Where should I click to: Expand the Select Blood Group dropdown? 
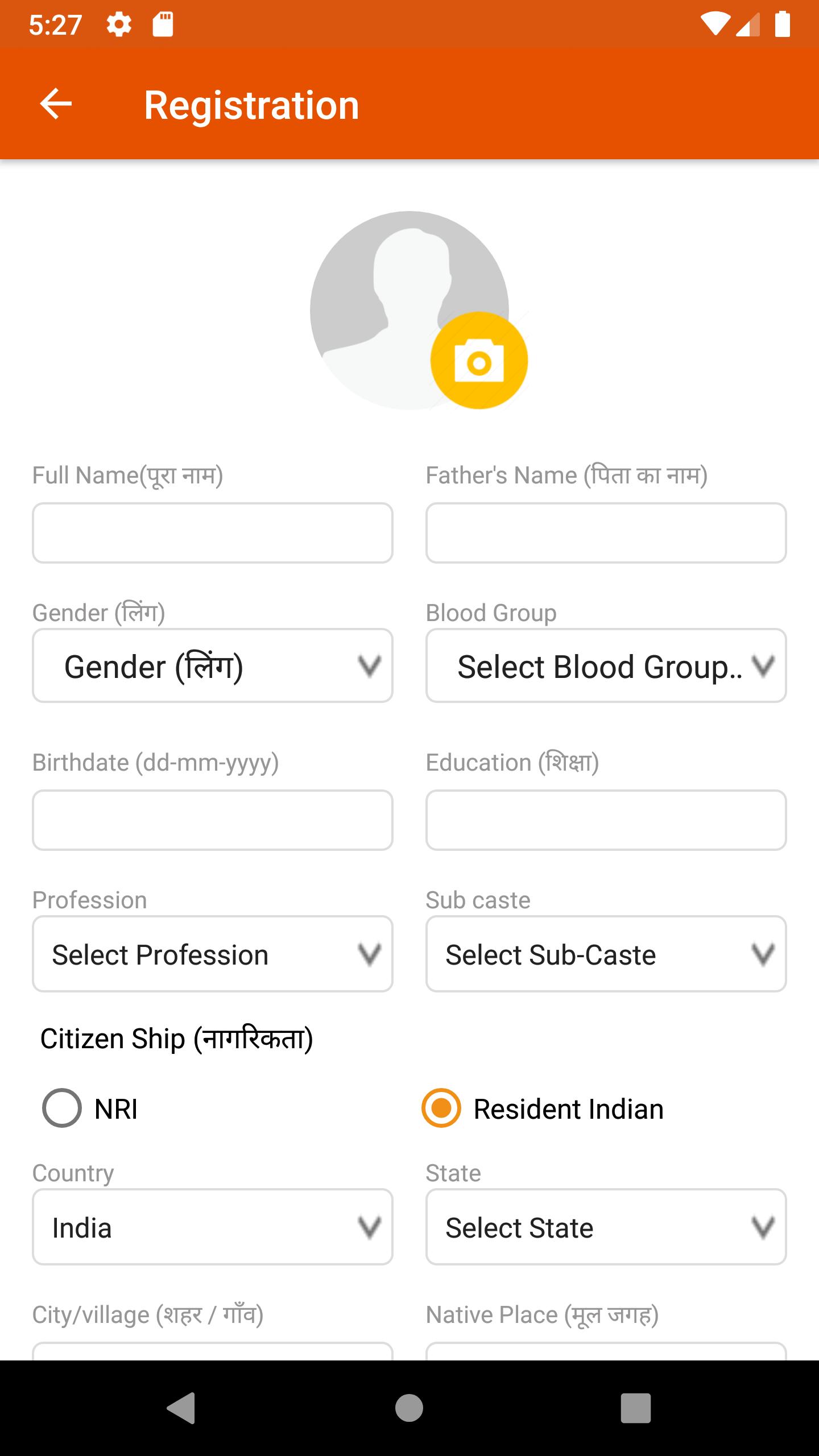606,665
